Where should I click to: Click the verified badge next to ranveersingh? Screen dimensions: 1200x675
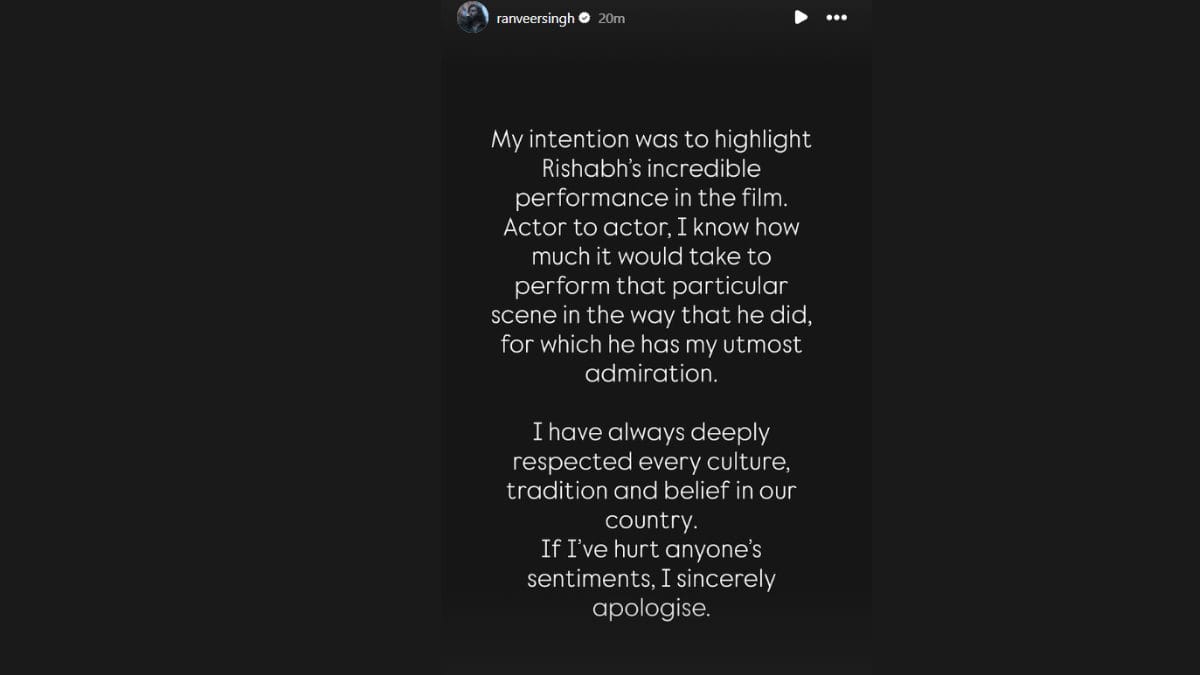click(x=586, y=17)
